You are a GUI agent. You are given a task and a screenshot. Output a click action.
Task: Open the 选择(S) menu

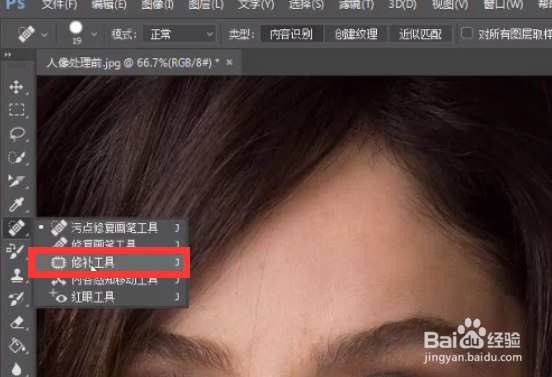point(306,5)
